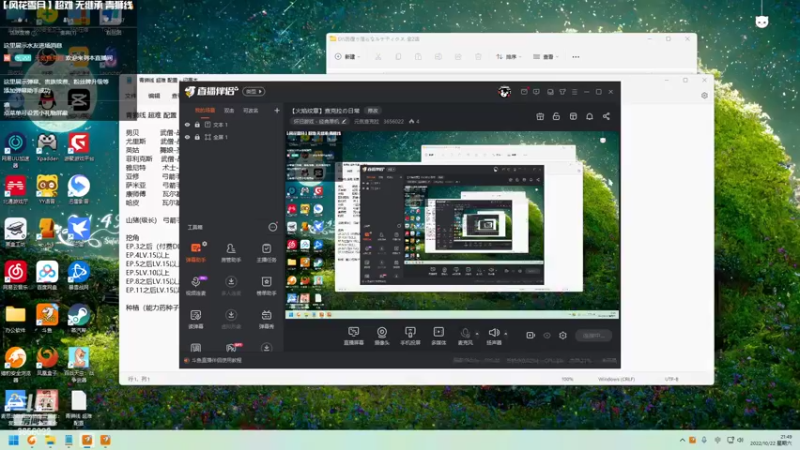Open the message icon with red dot
The height and width of the screenshot is (450, 800).
[524, 92]
